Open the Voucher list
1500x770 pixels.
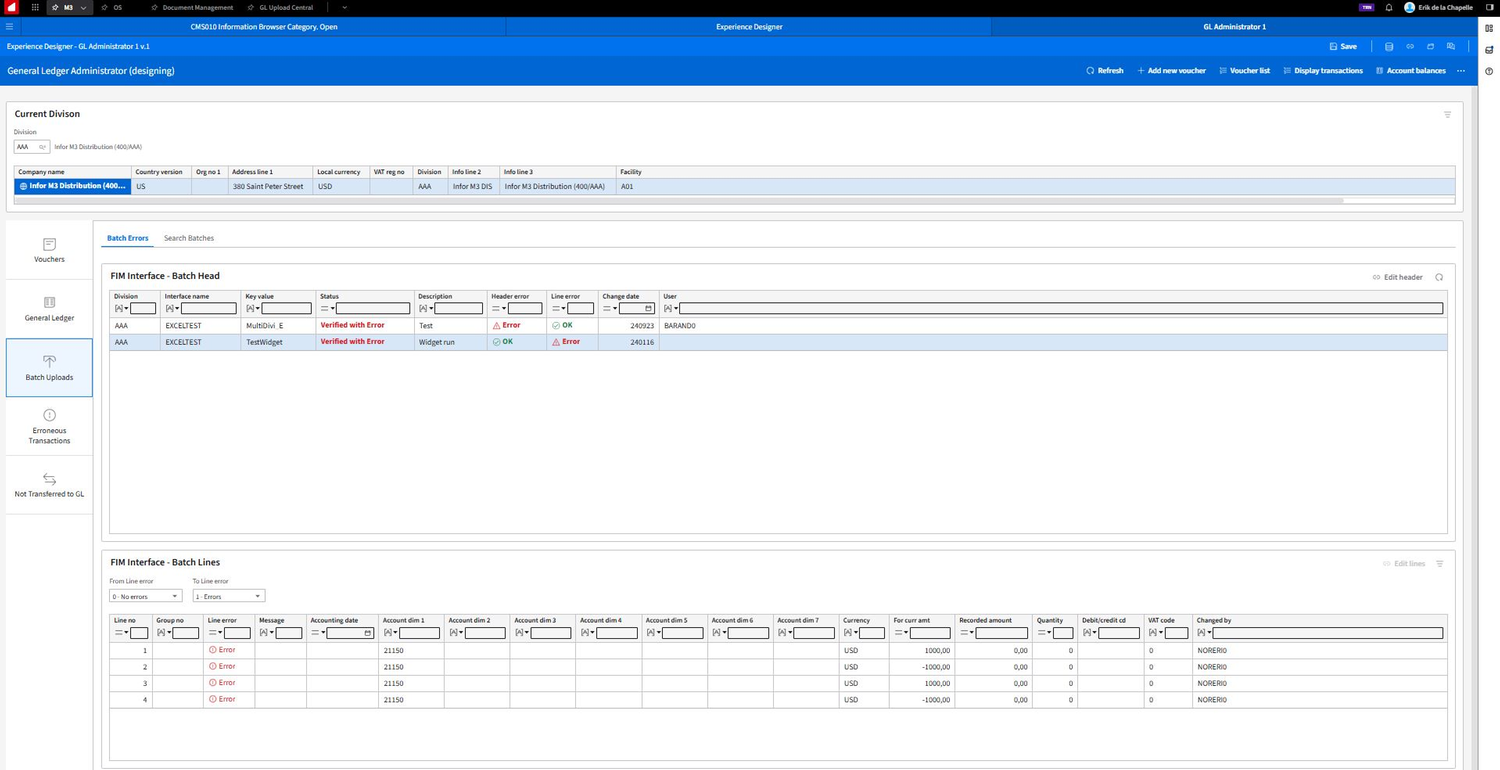coord(1244,71)
